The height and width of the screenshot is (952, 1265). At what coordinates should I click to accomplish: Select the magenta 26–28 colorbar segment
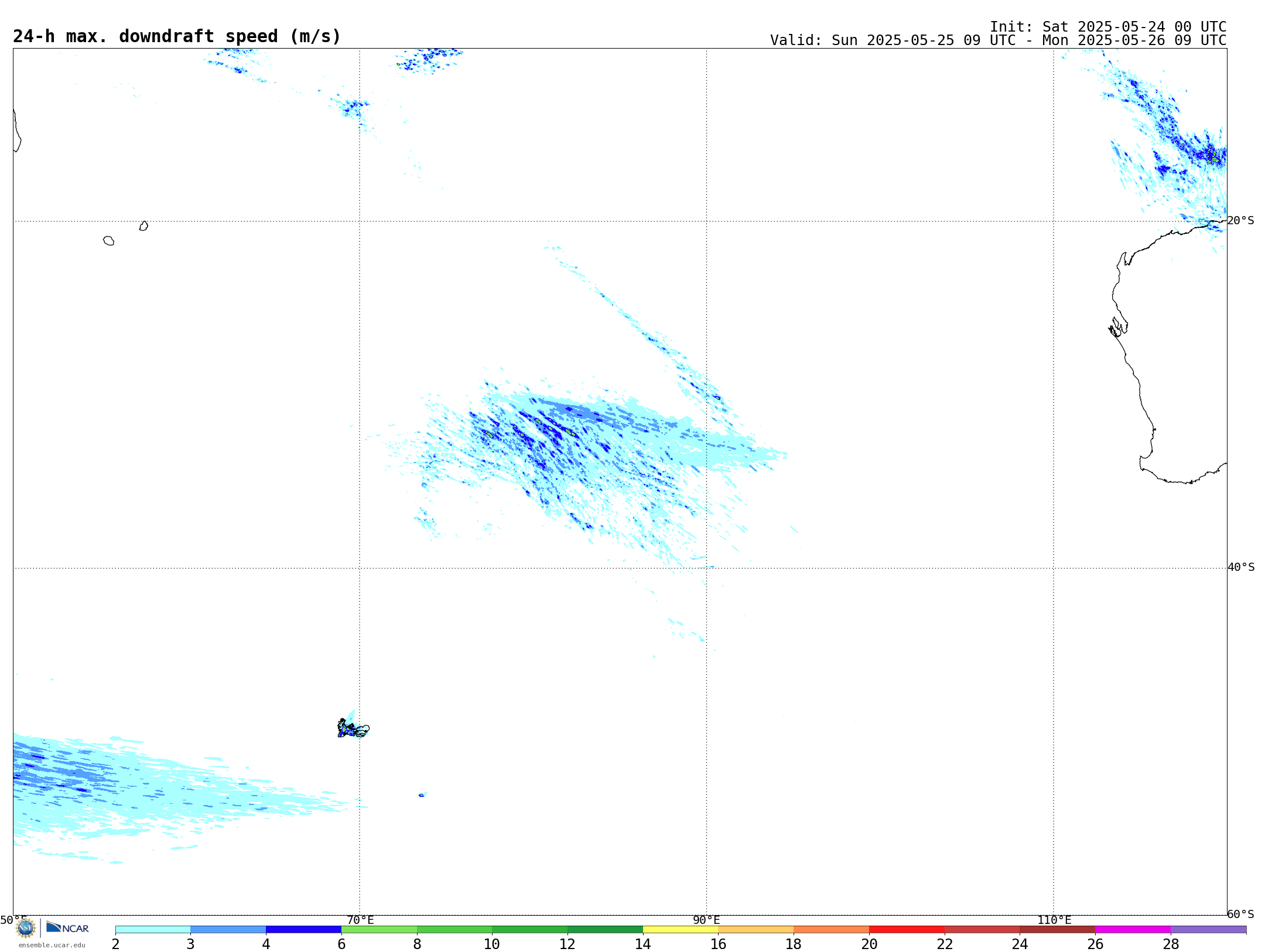1133,930
